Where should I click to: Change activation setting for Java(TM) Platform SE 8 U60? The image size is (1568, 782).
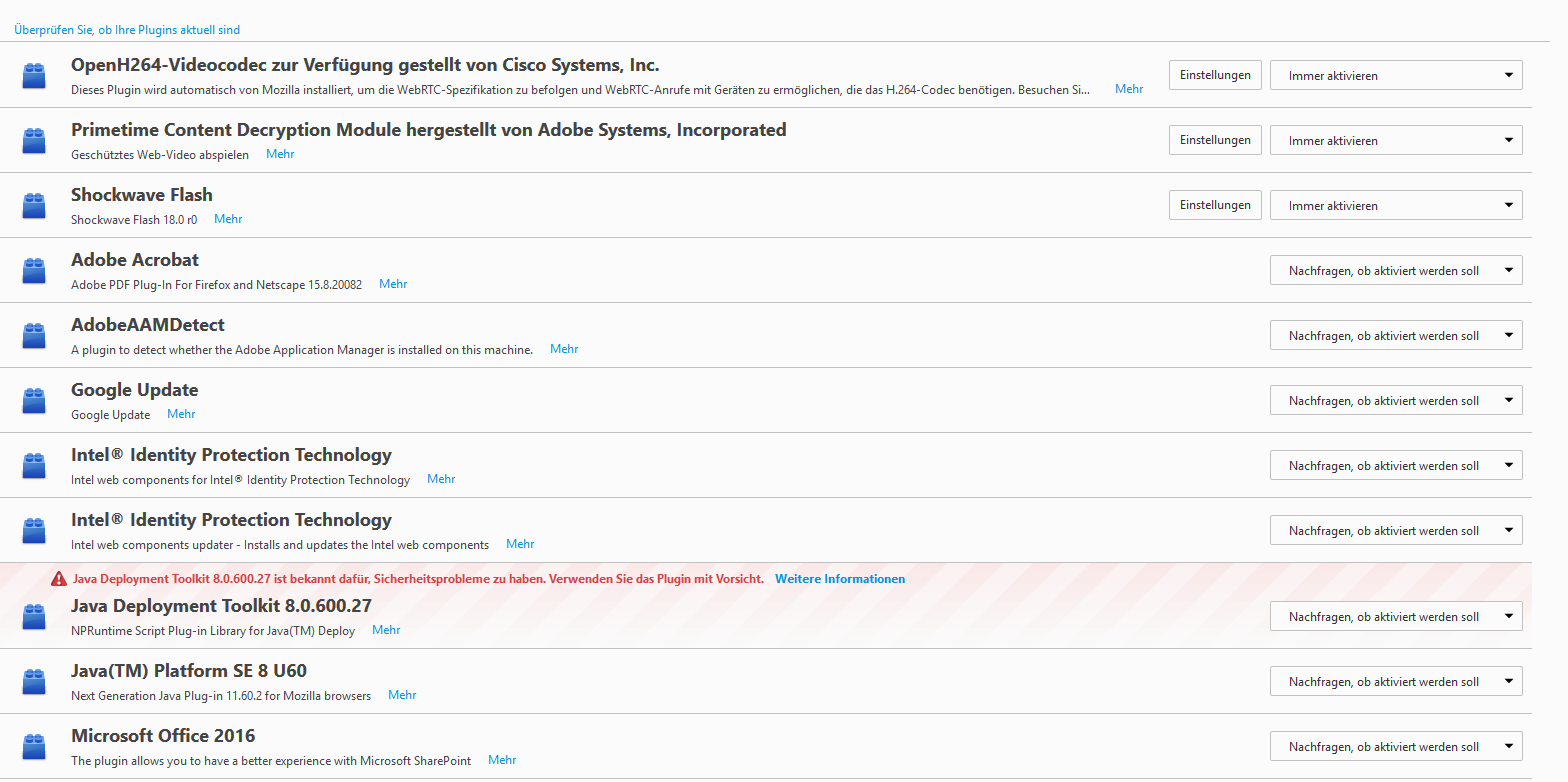[1395, 682]
